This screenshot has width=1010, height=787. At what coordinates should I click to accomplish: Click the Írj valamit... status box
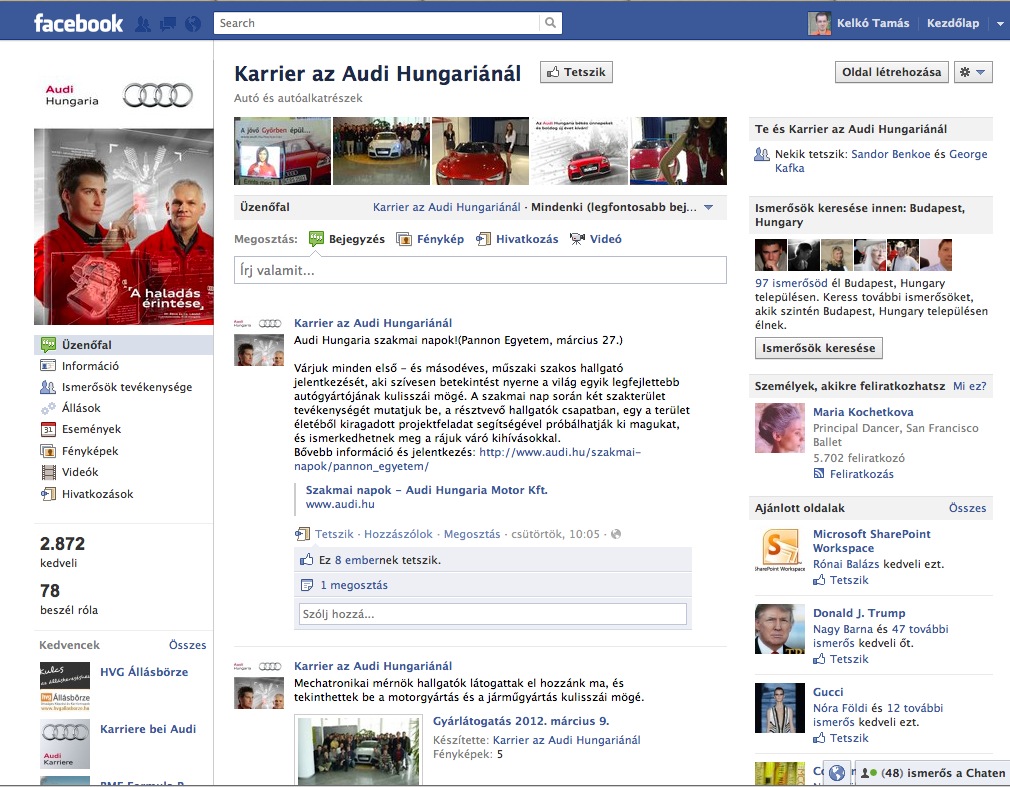click(480, 270)
